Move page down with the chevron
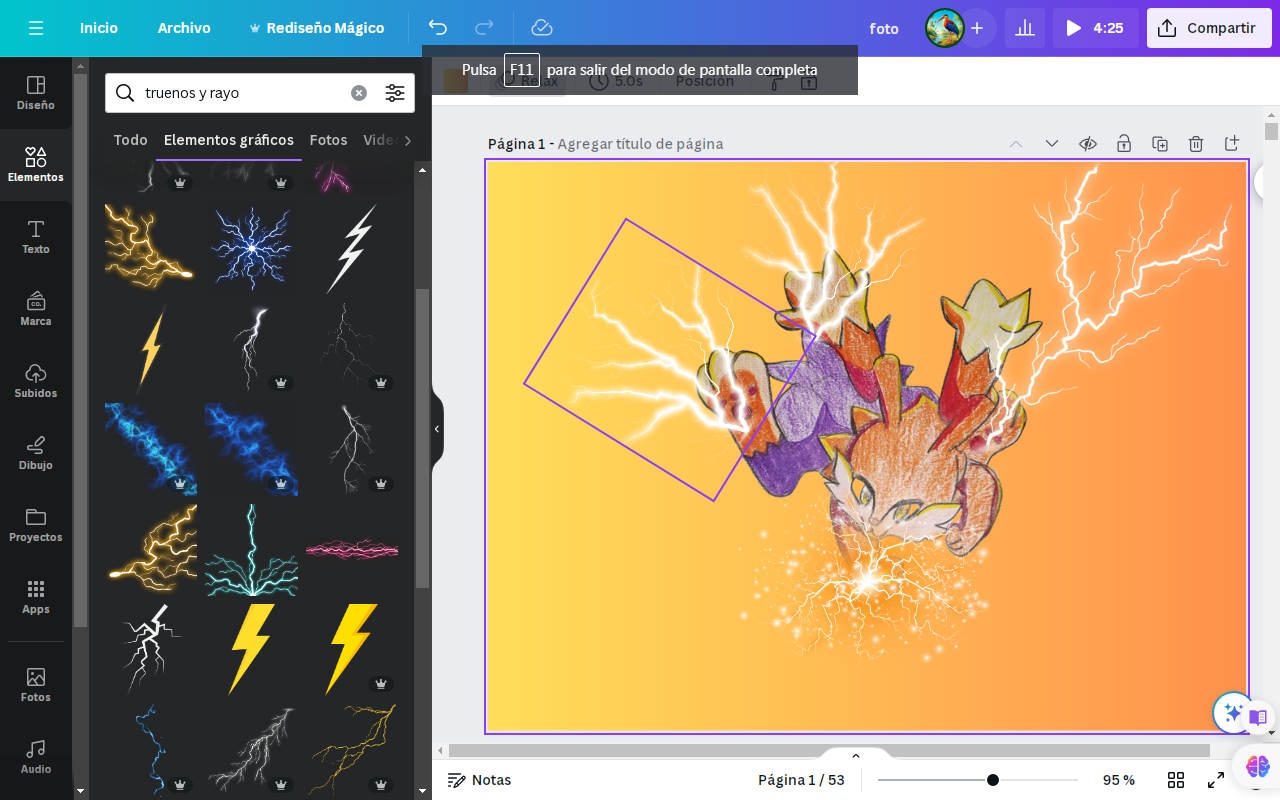This screenshot has width=1280, height=800. tap(1052, 144)
